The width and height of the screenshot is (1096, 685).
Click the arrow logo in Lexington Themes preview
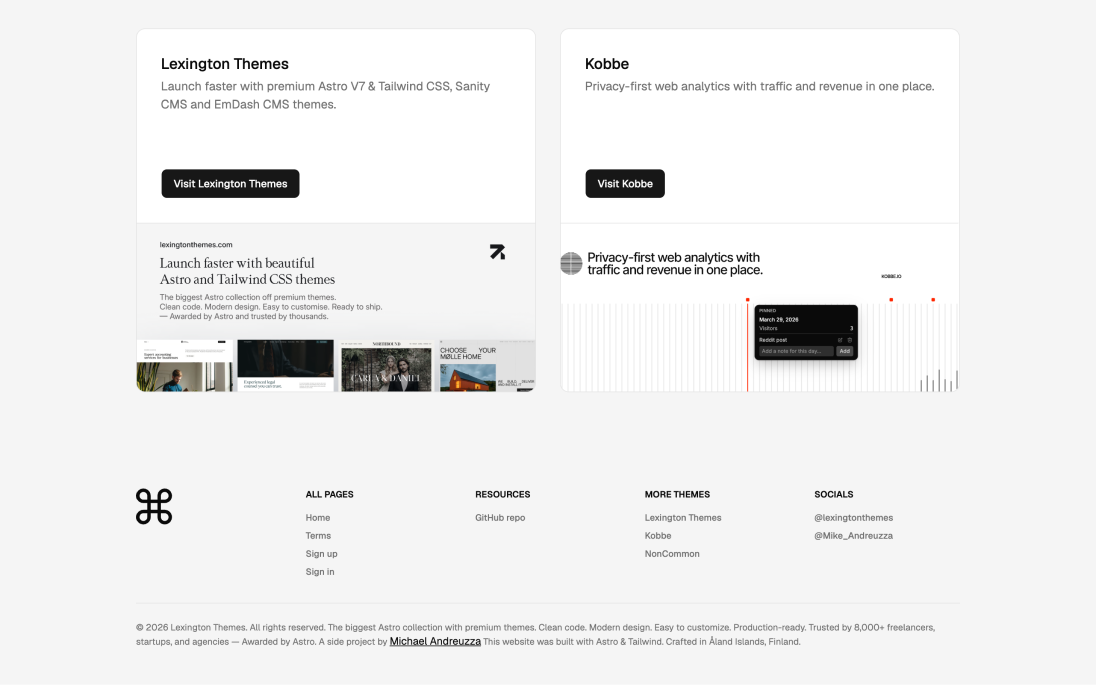498,252
